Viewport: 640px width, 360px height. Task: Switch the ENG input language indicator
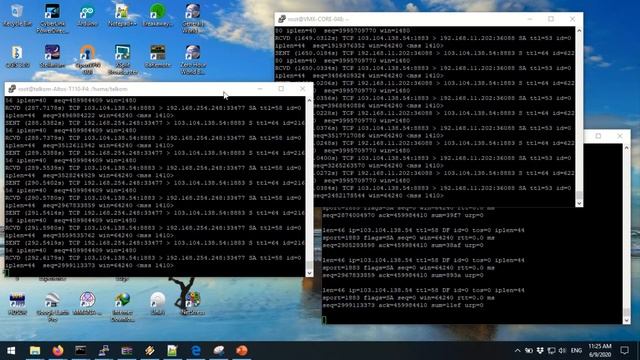coord(576,351)
